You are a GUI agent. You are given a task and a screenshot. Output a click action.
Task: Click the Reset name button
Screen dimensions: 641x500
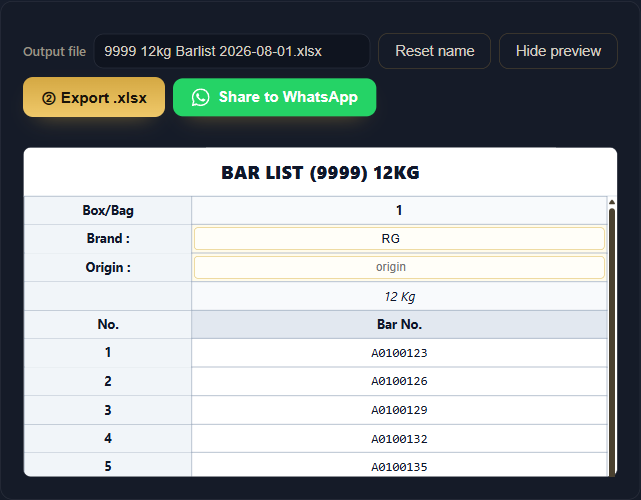(x=434, y=51)
